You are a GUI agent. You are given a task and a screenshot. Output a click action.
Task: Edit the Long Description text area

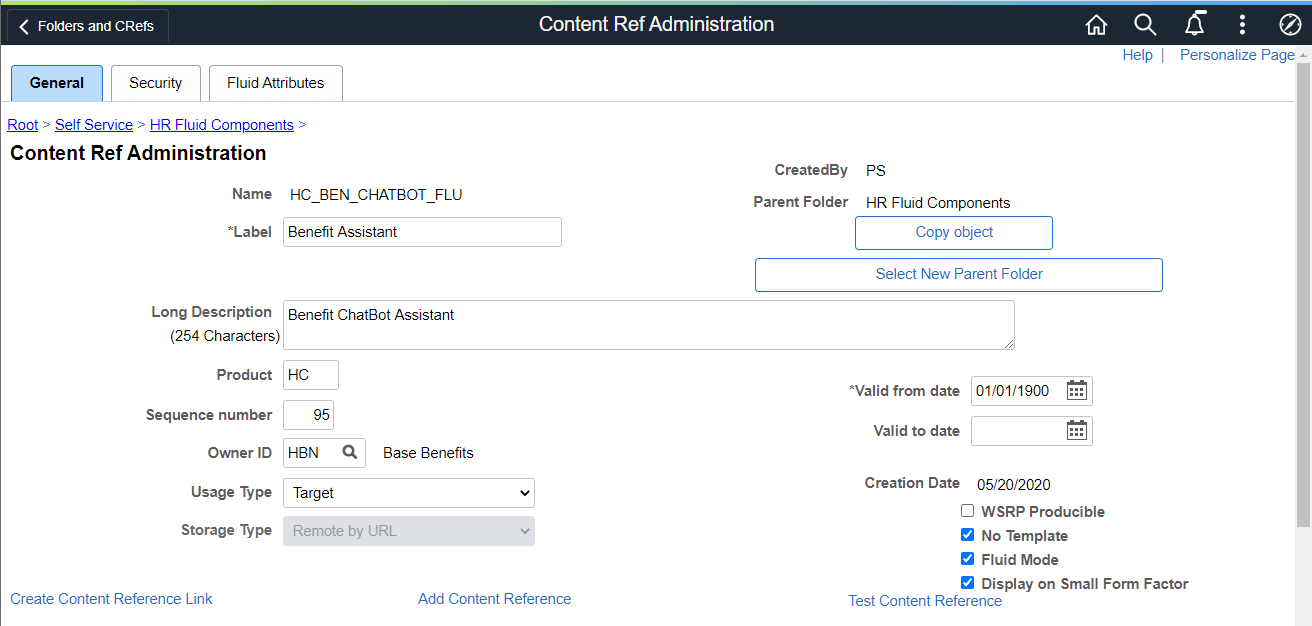[x=648, y=324]
